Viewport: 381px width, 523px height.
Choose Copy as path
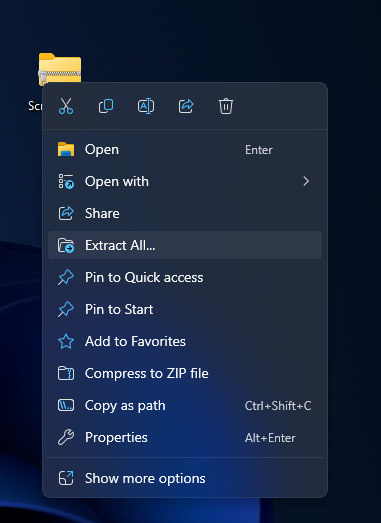coord(185,405)
